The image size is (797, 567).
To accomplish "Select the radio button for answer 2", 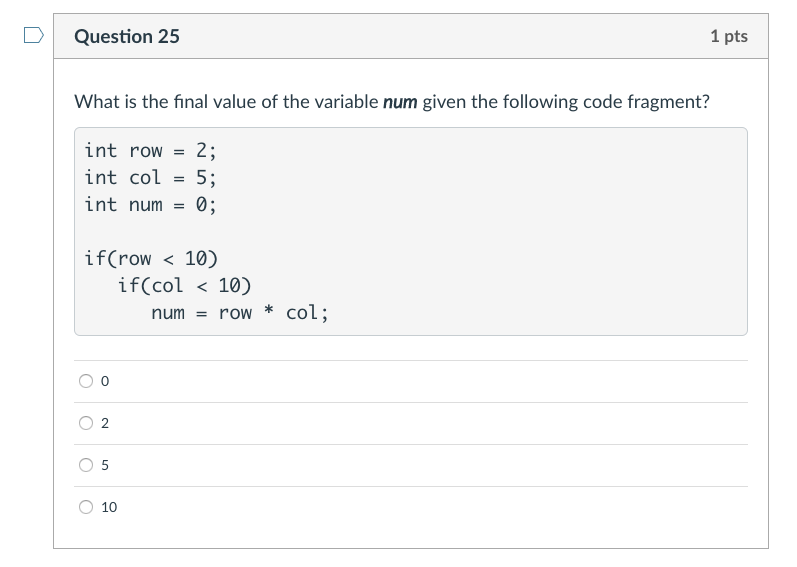I will point(87,423).
